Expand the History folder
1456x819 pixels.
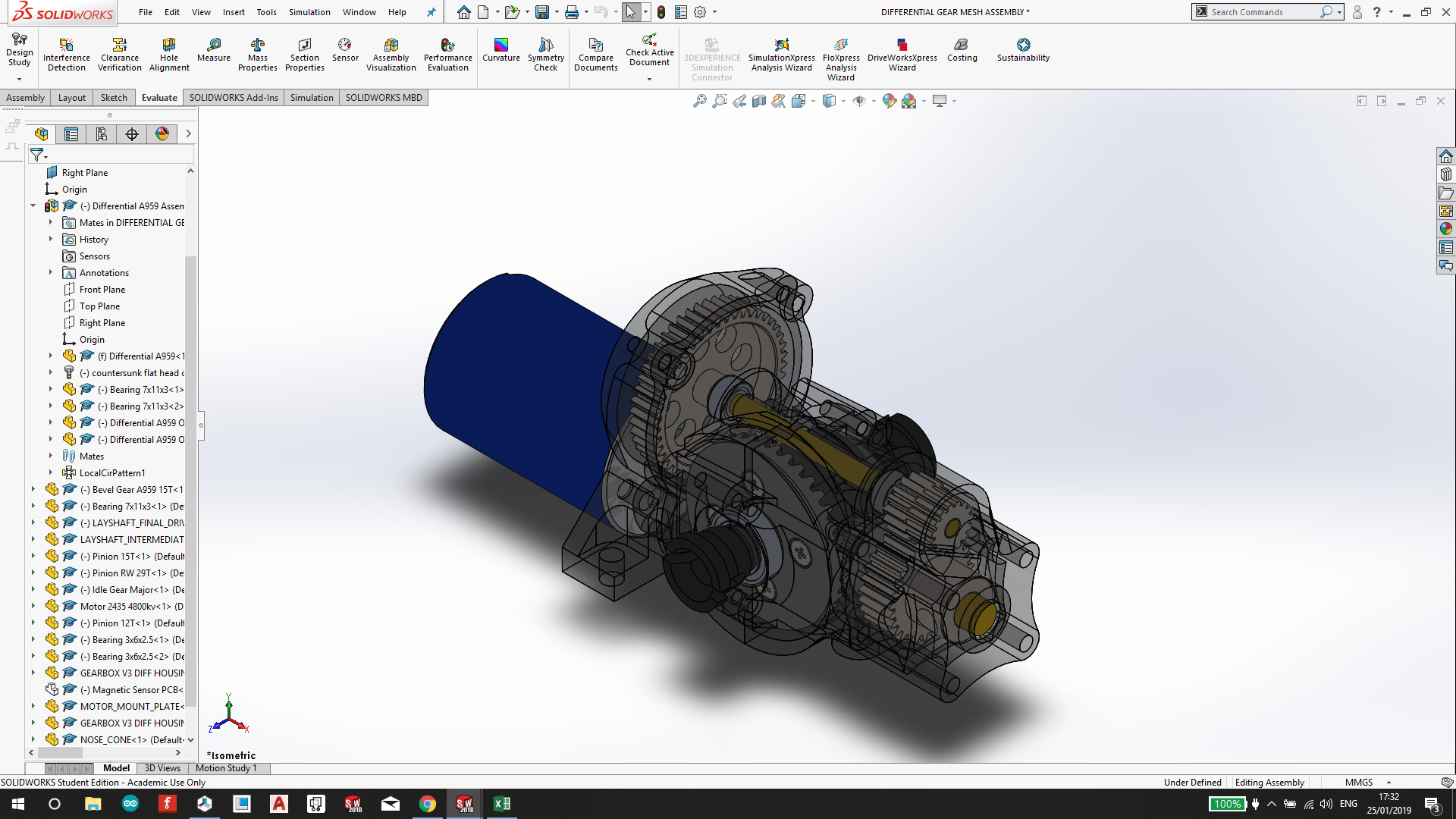pos(51,240)
